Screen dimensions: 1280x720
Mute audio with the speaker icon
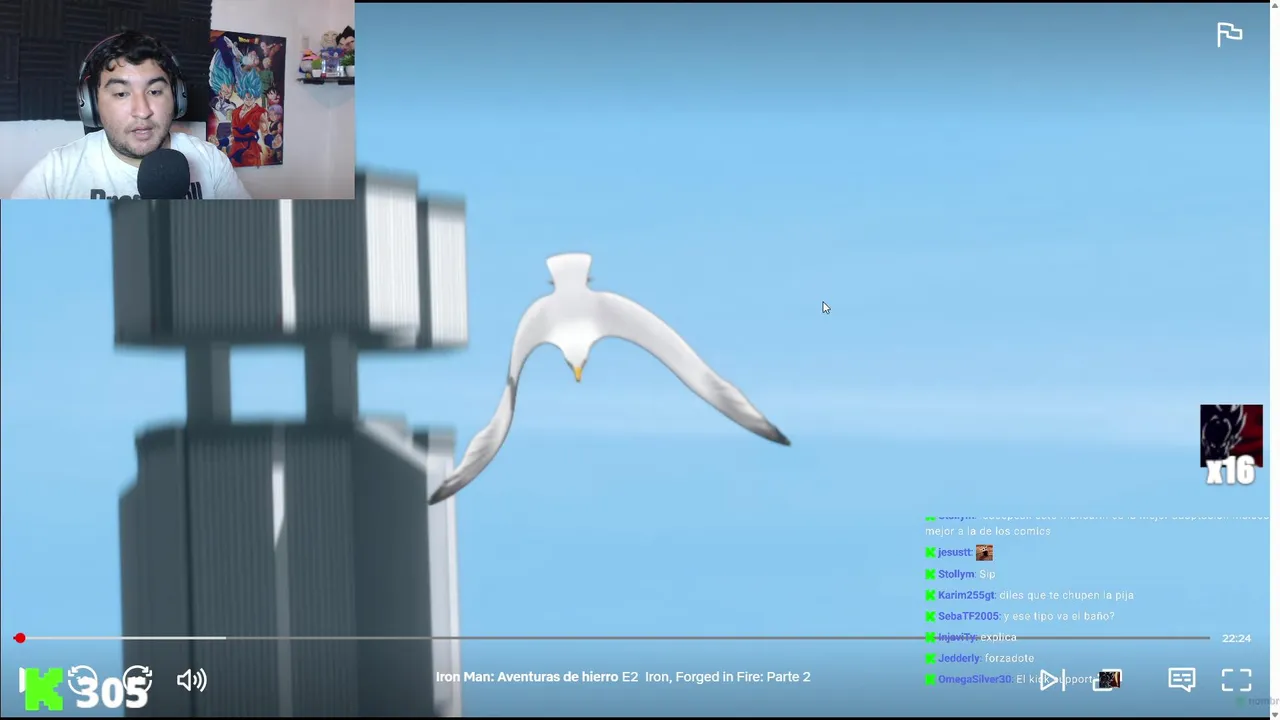tap(191, 680)
